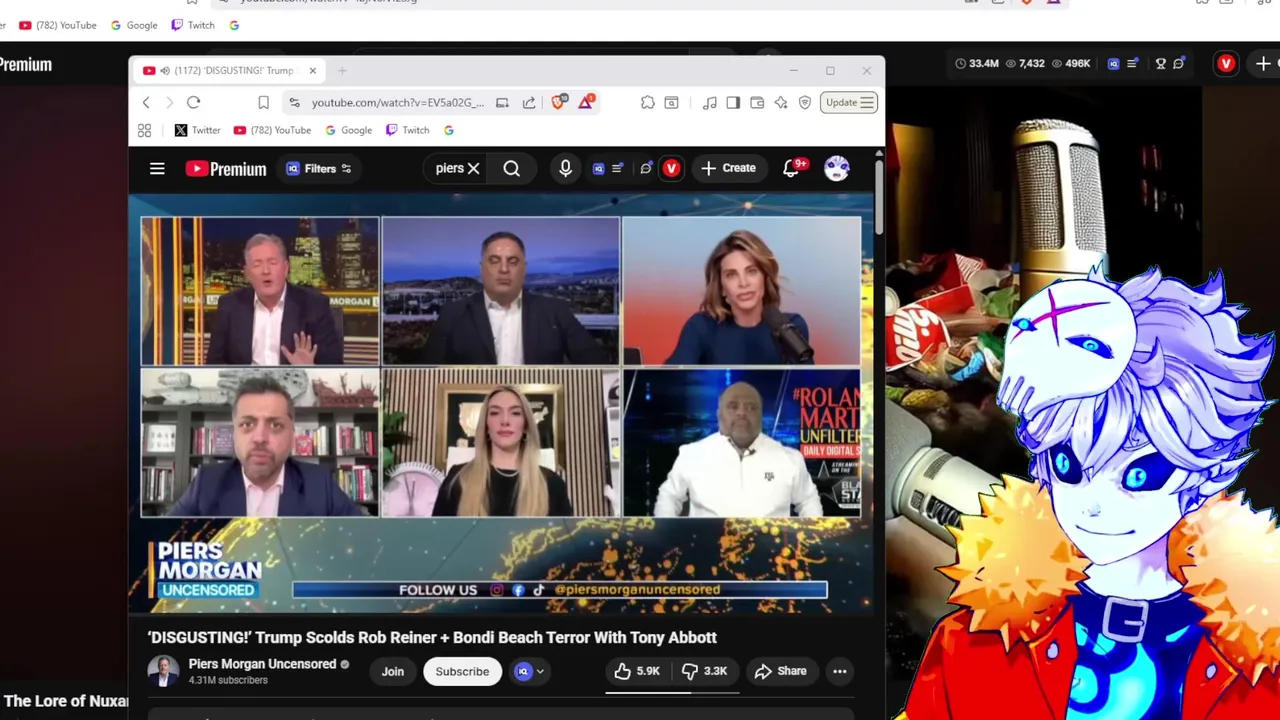Open the vidIQ icon in background window header
The image size is (1280, 720).
pyautogui.click(x=1114, y=64)
